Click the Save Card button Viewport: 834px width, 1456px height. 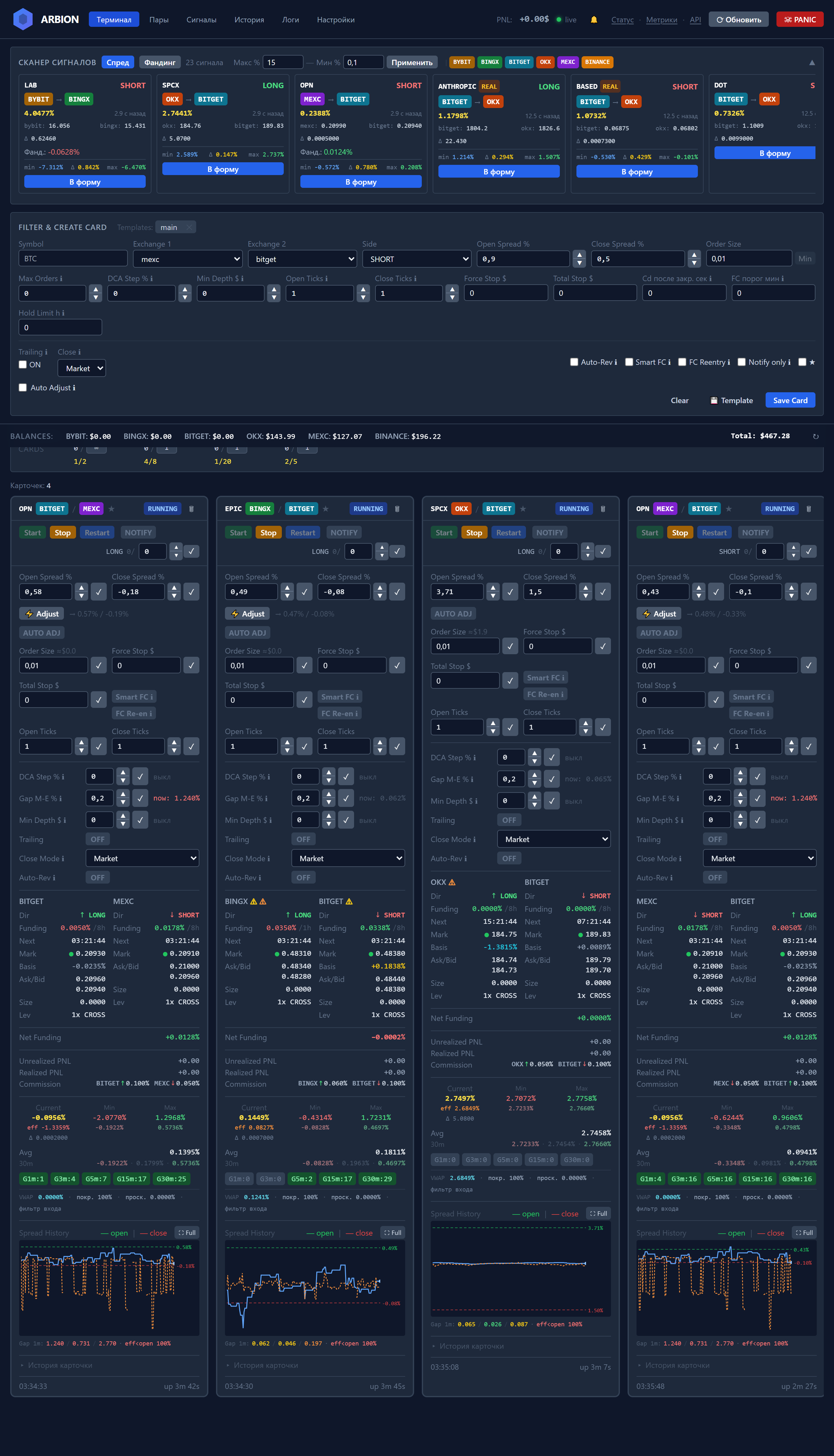point(791,400)
